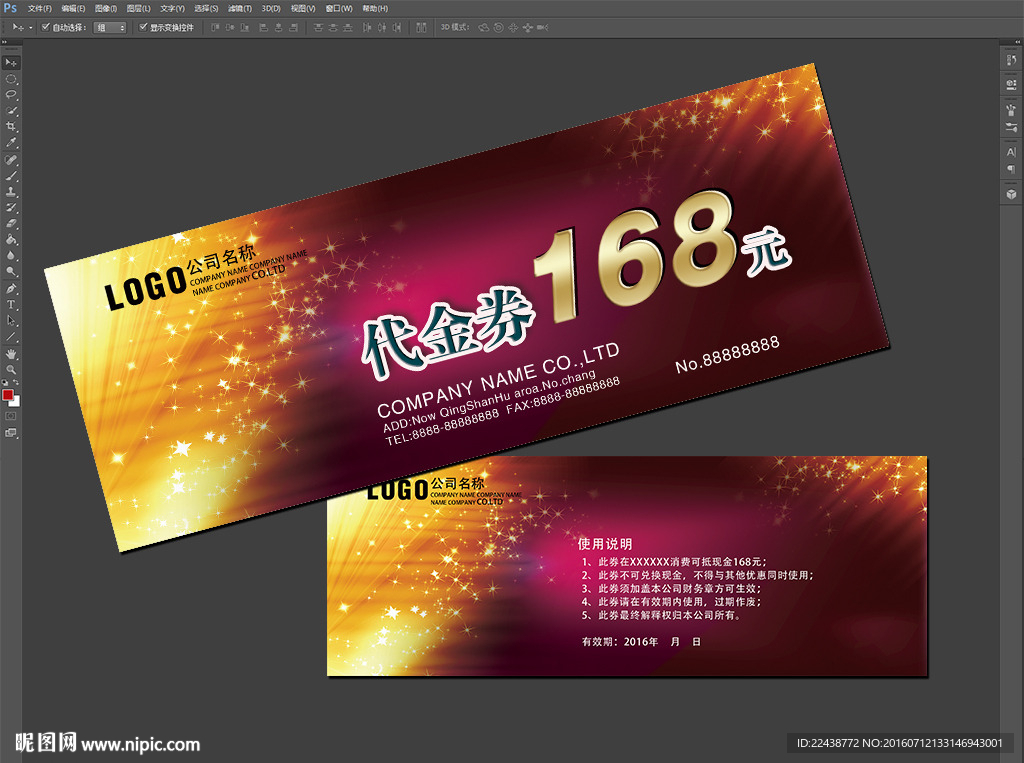Viewport: 1024px width, 763px height.
Task: Open the 3D(D) menu
Action: click(271, 8)
